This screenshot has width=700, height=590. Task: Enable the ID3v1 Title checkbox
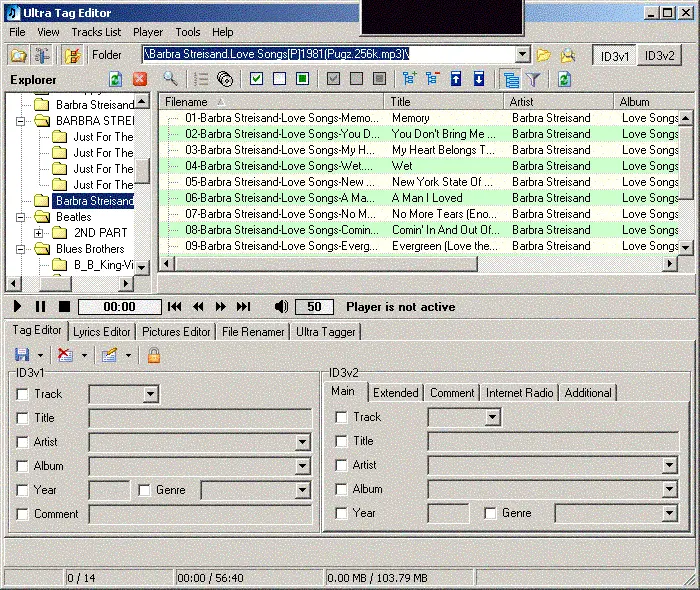[22, 418]
